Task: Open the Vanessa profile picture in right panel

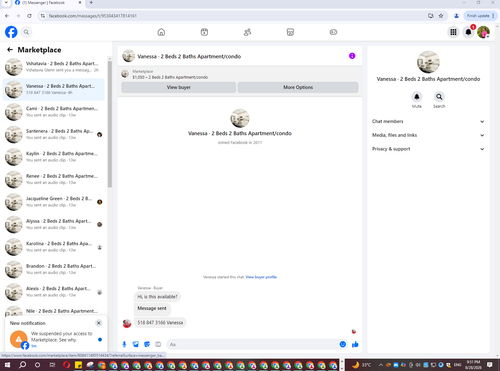Action: (x=428, y=62)
